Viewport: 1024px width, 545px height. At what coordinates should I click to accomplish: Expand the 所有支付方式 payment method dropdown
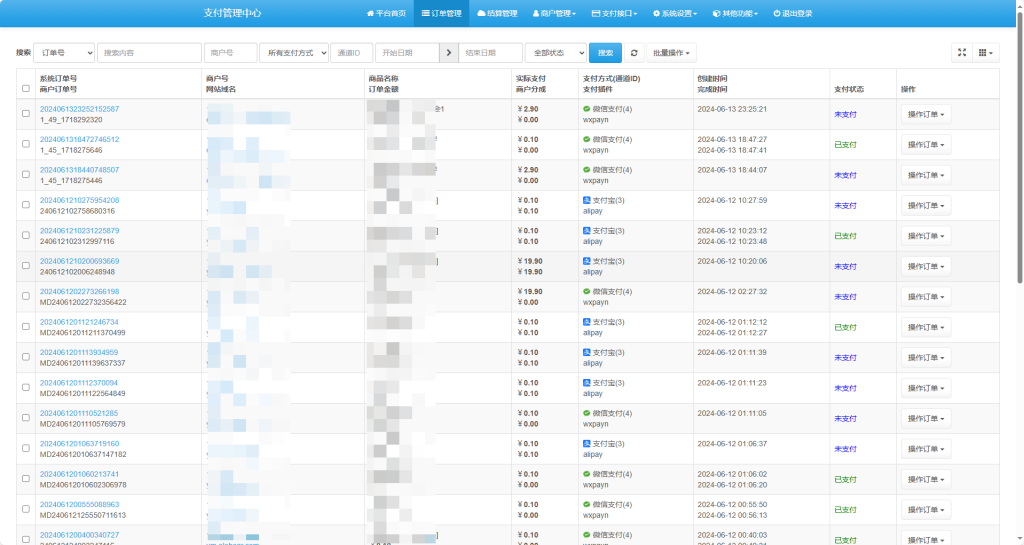pyautogui.click(x=294, y=53)
